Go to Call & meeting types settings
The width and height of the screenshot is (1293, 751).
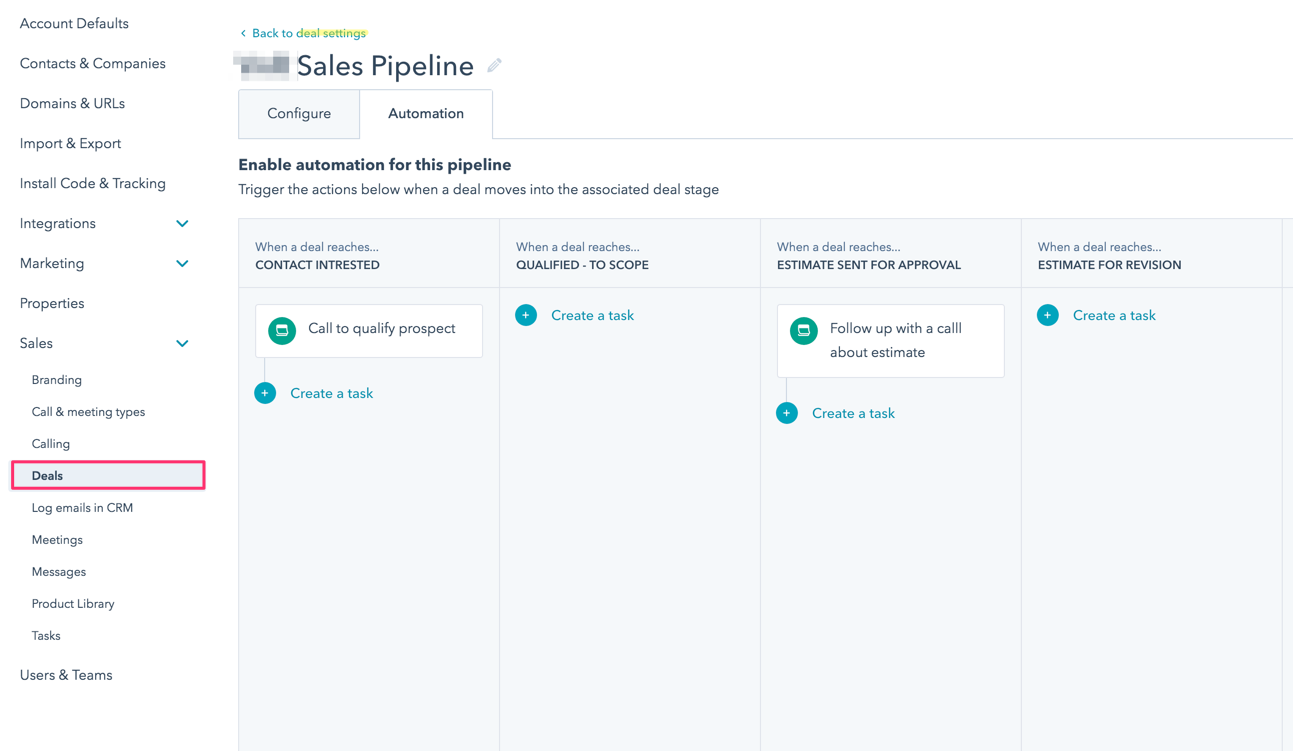click(88, 412)
